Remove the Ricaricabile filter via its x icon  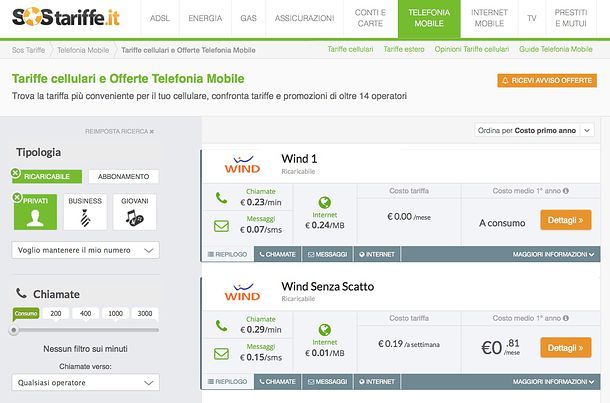(x=16, y=172)
